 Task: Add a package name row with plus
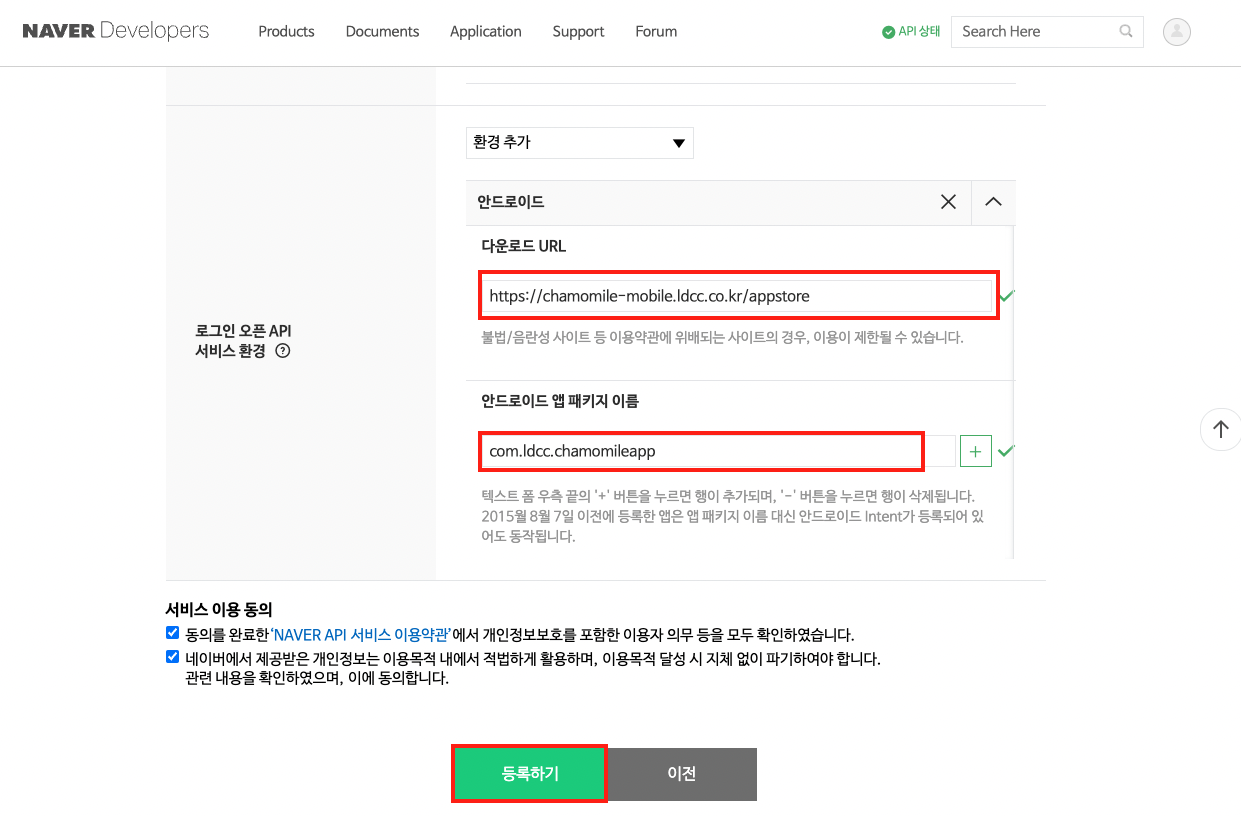tap(975, 451)
